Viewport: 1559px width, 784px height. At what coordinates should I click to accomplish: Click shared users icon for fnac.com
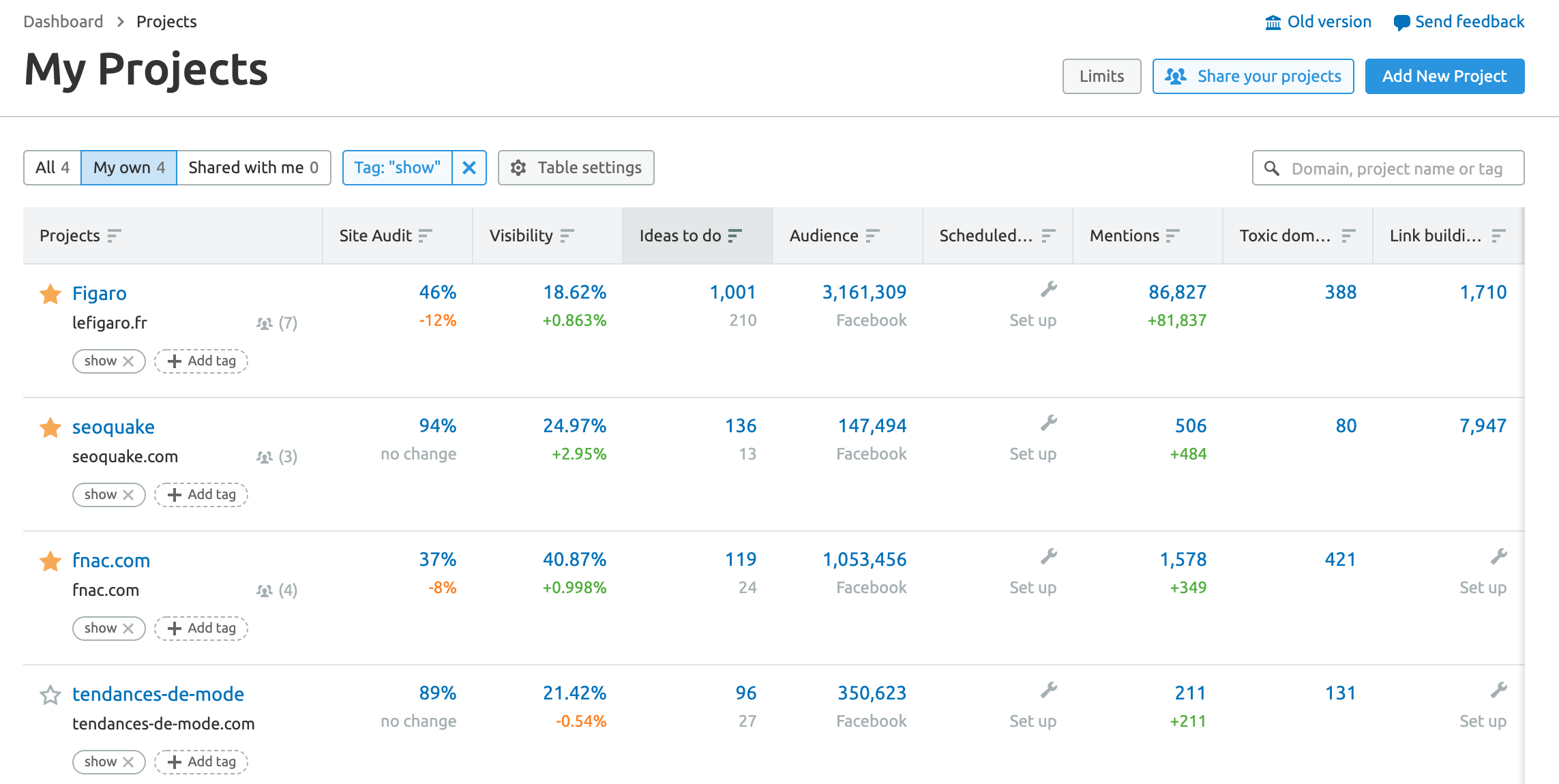click(x=265, y=590)
